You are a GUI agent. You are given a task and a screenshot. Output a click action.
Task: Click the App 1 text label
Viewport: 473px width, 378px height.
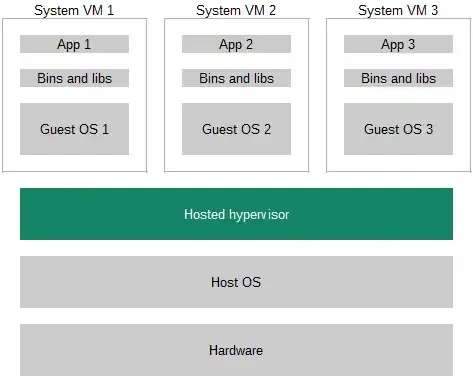pos(74,45)
